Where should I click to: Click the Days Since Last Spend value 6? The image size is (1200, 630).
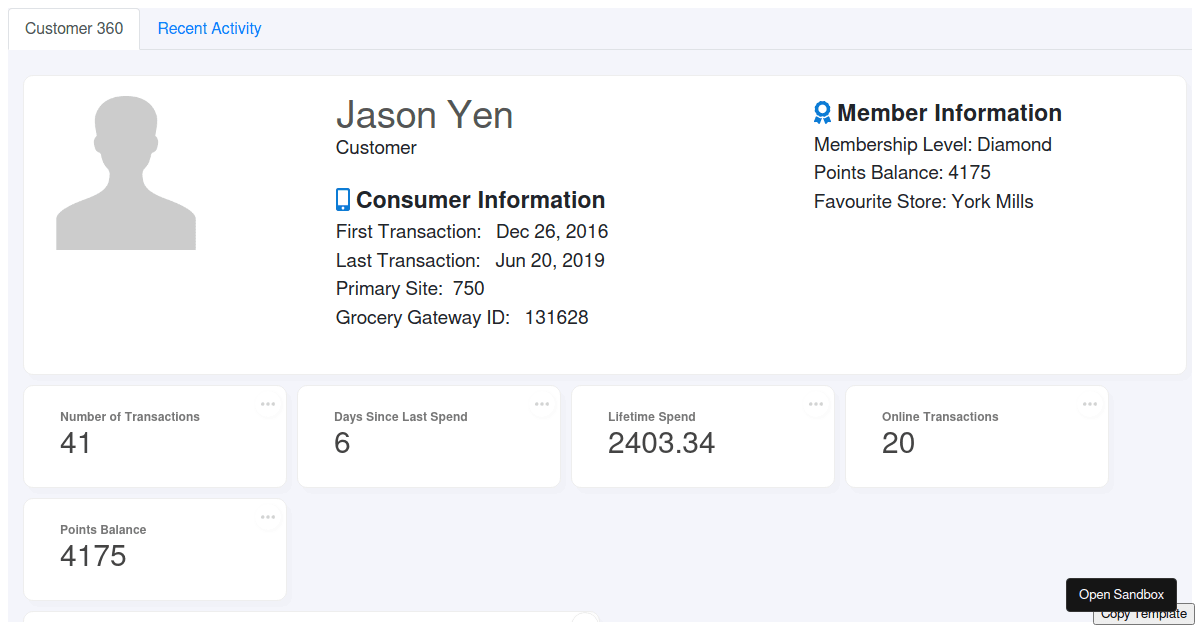point(342,443)
